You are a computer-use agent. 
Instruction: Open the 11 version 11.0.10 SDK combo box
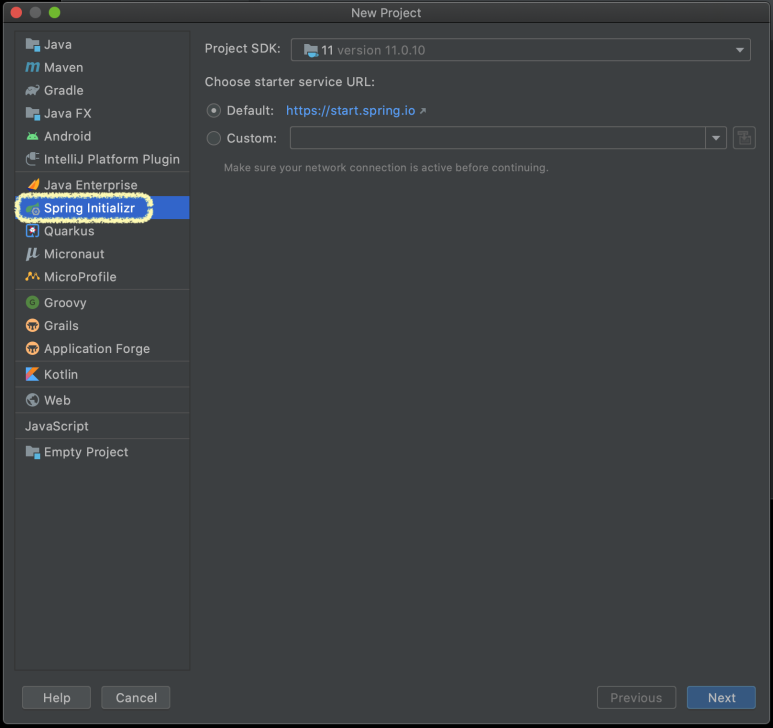pyautogui.click(x=521, y=50)
